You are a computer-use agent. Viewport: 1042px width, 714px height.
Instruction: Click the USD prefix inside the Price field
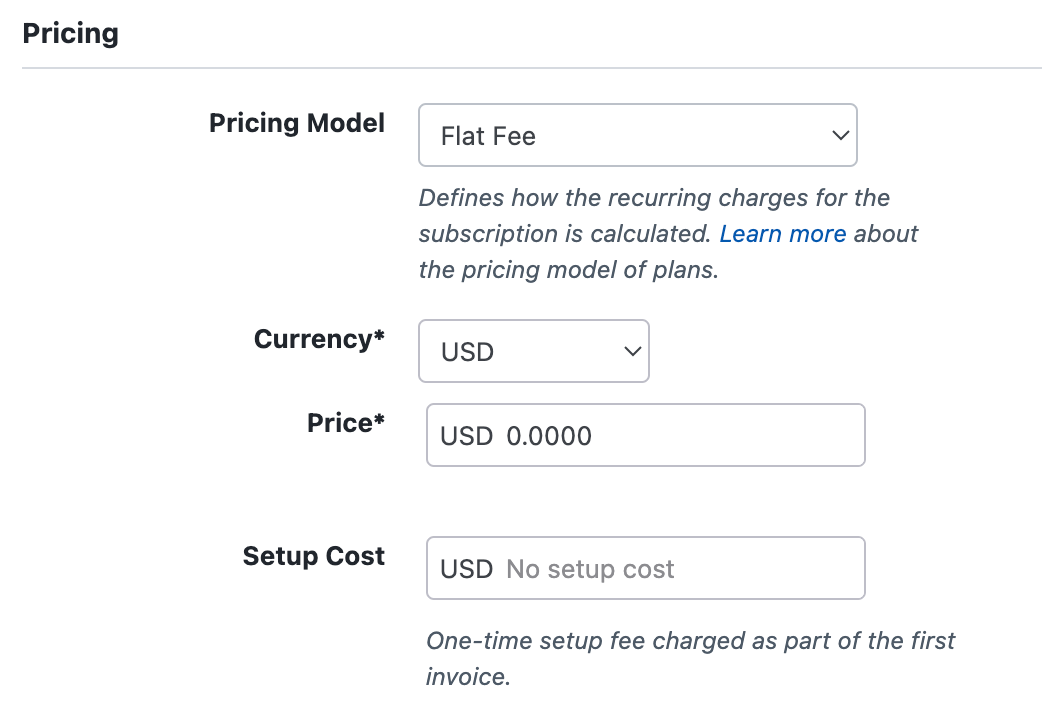coord(466,436)
